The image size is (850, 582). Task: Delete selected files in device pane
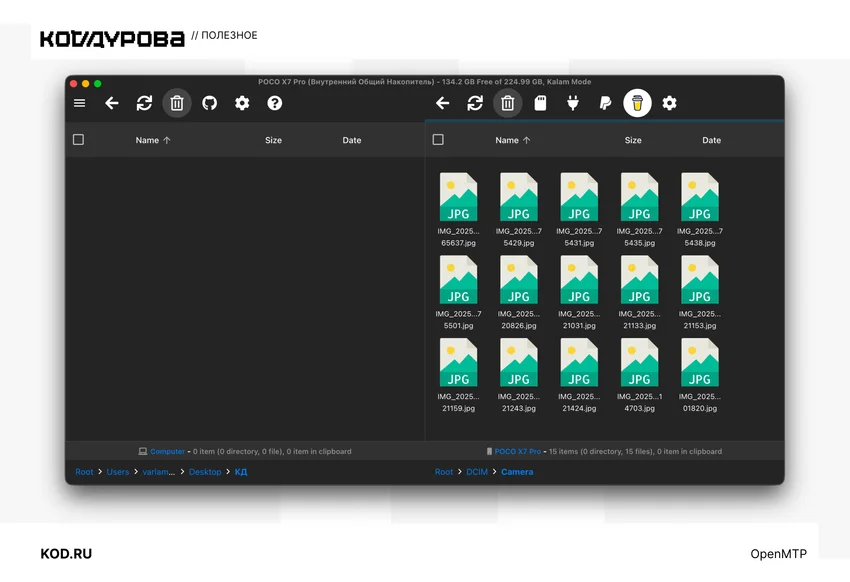click(x=507, y=103)
